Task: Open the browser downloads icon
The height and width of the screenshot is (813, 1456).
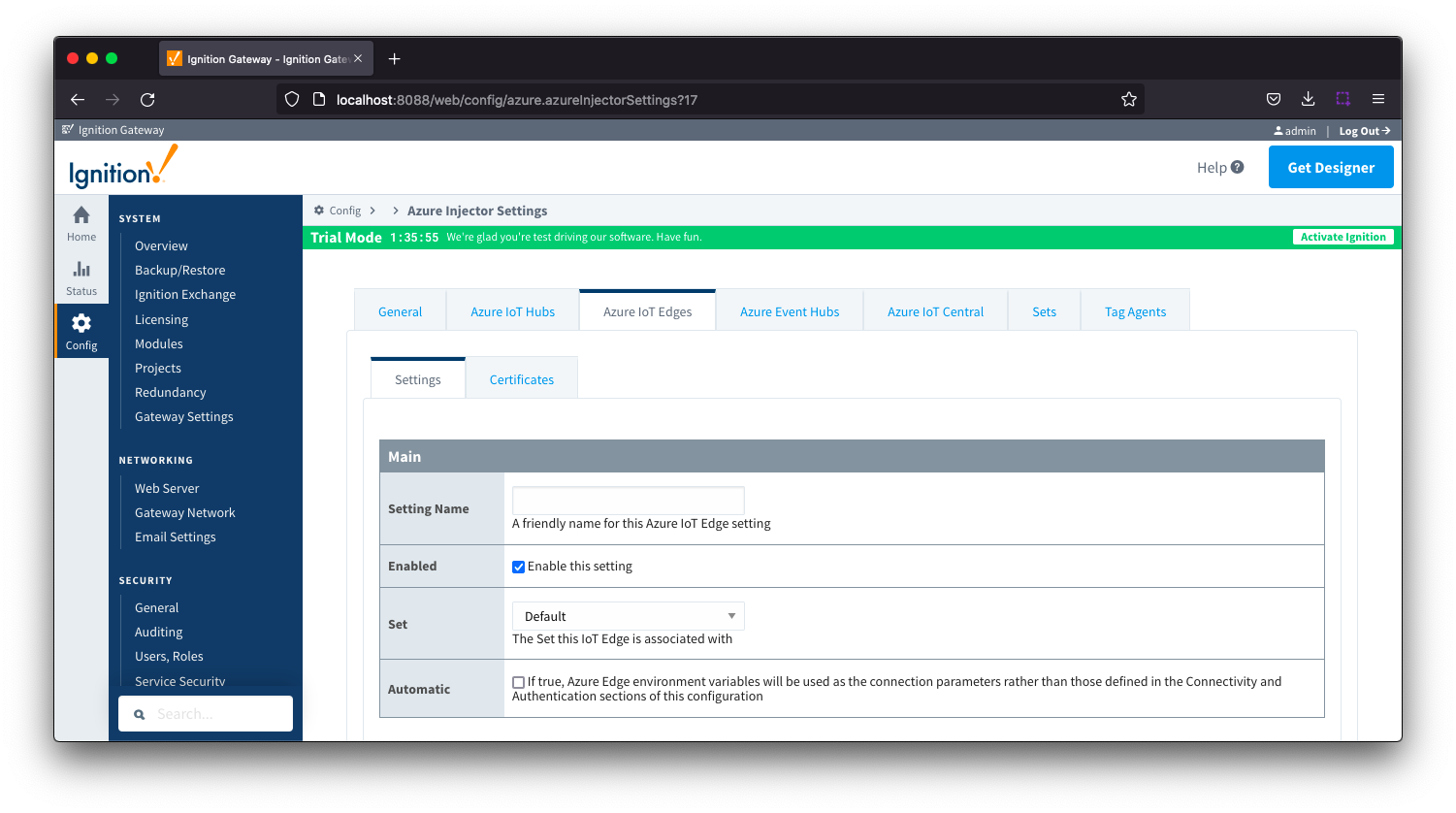Action: pyautogui.click(x=1308, y=99)
